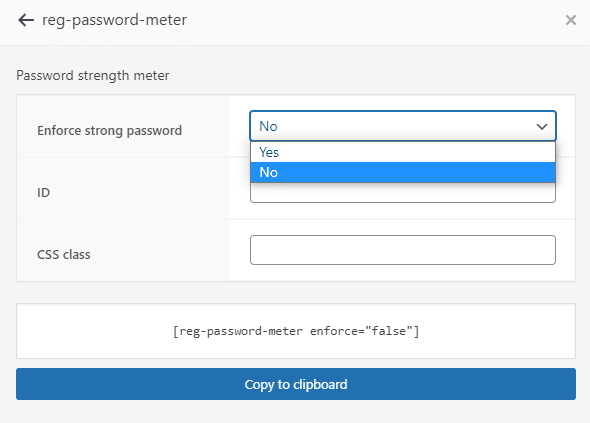590x423 pixels.
Task: Select the highlighted No option in the list
Action: [x=403, y=172]
